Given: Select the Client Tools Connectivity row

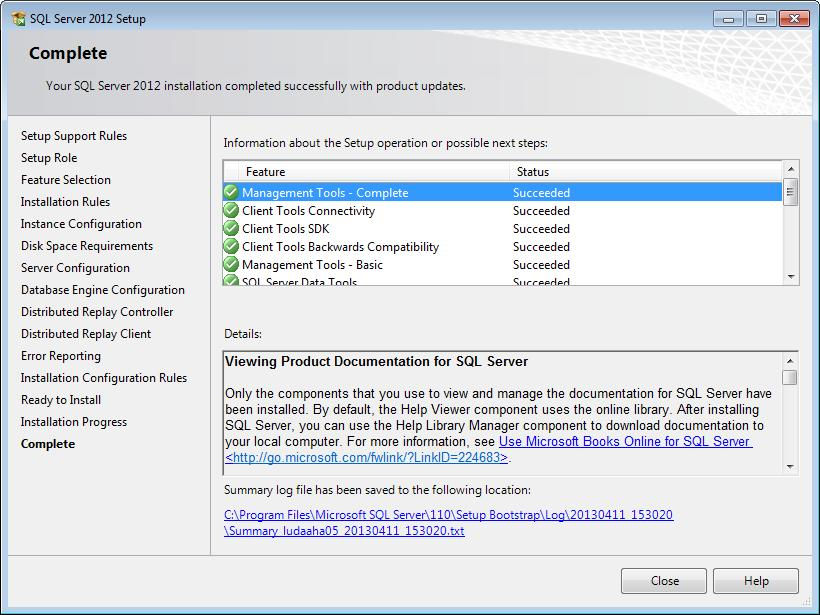Looking at the screenshot, I should [503, 211].
